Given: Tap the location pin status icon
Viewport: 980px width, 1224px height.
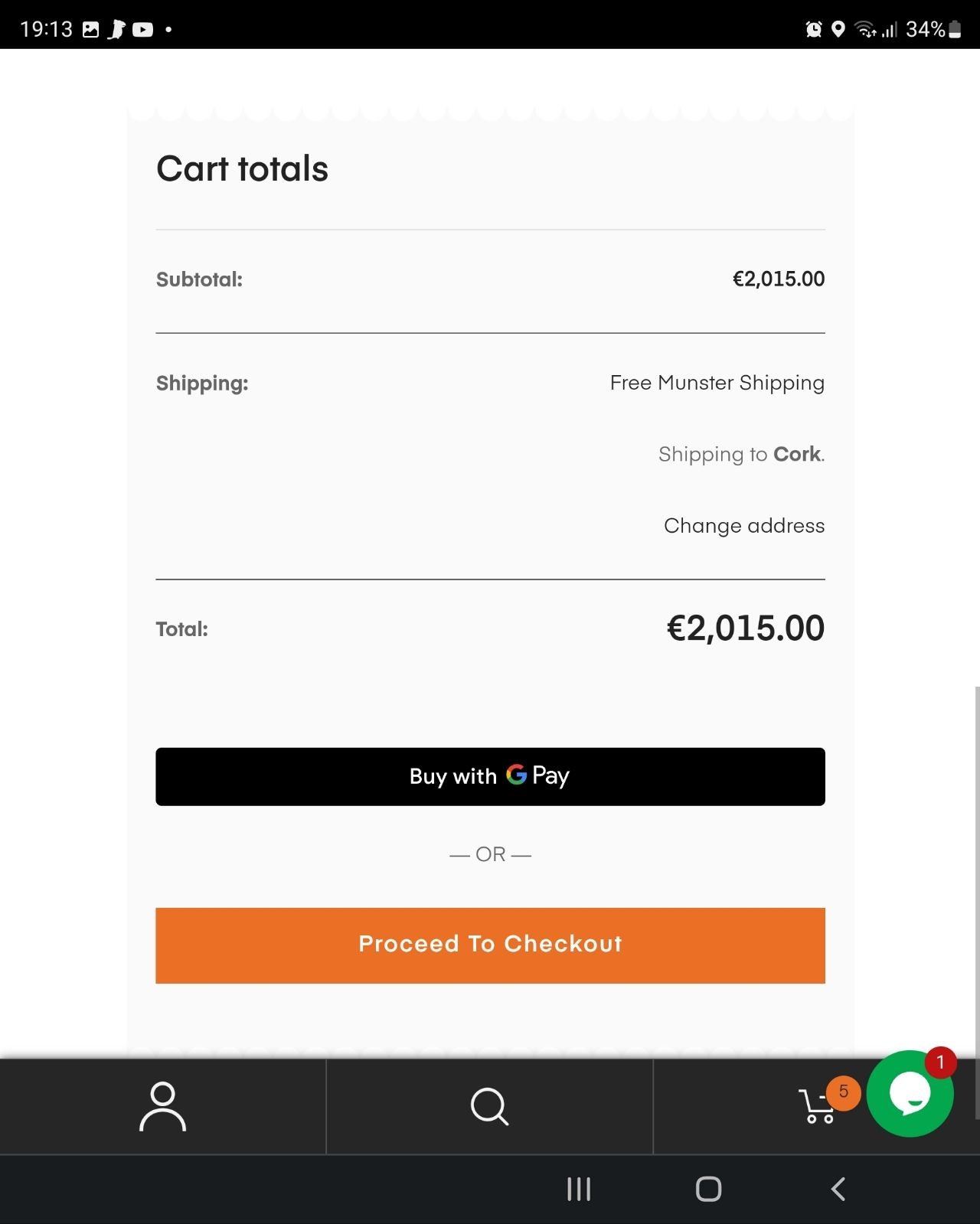Looking at the screenshot, I should 838,30.
